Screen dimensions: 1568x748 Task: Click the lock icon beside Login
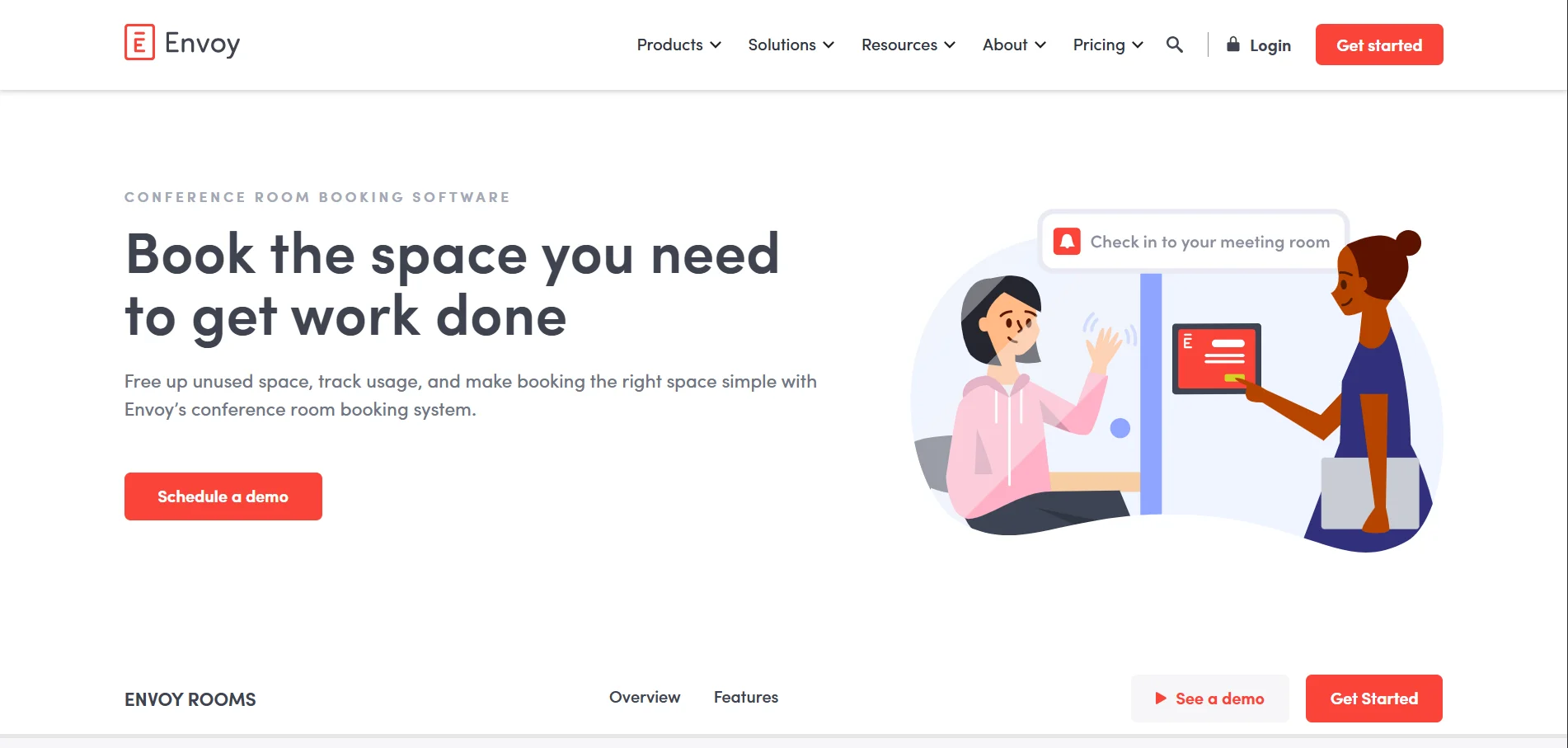[x=1233, y=44]
